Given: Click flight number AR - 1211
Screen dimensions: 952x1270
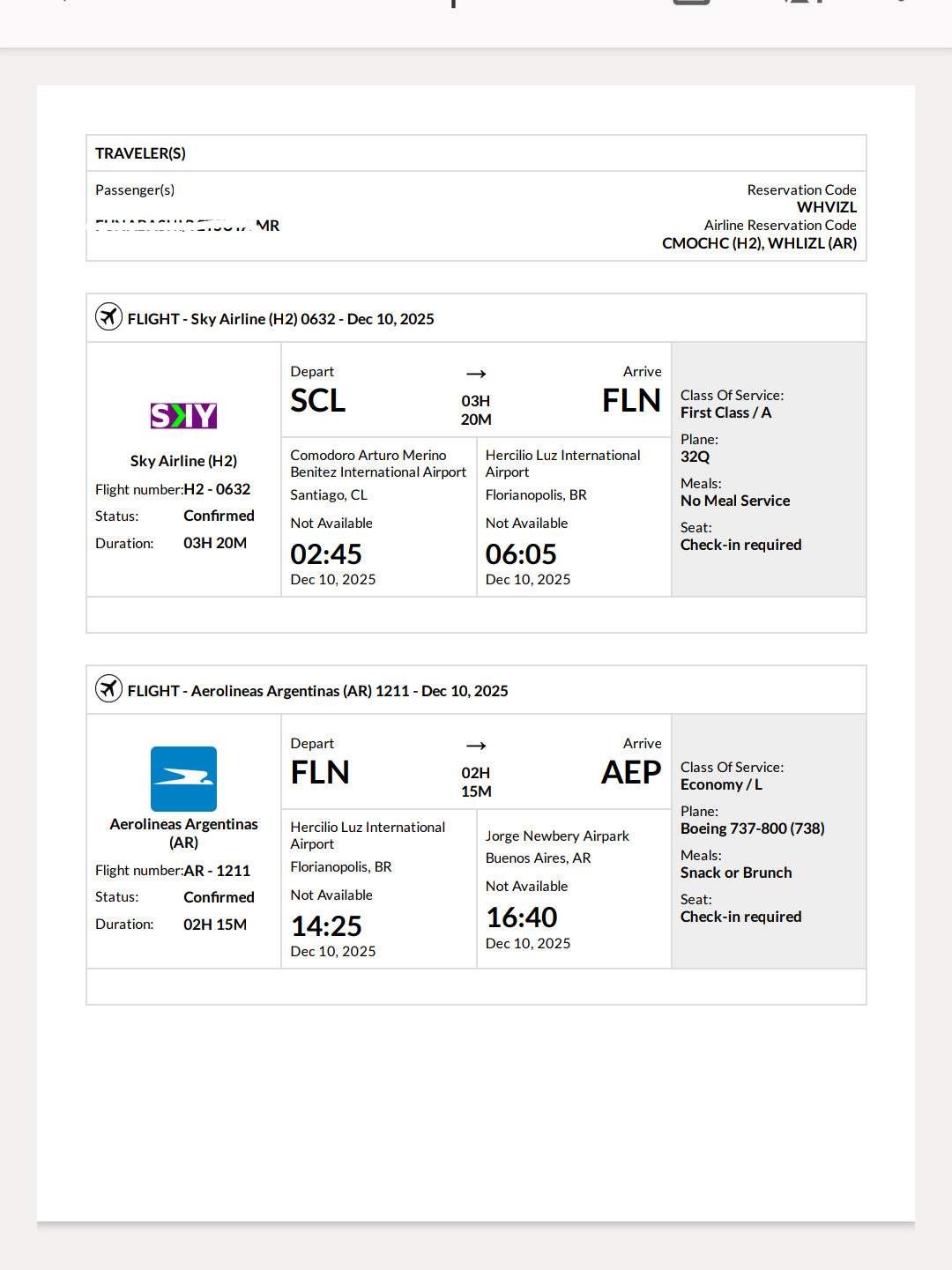Looking at the screenshot, I should [x=217, y=871].
